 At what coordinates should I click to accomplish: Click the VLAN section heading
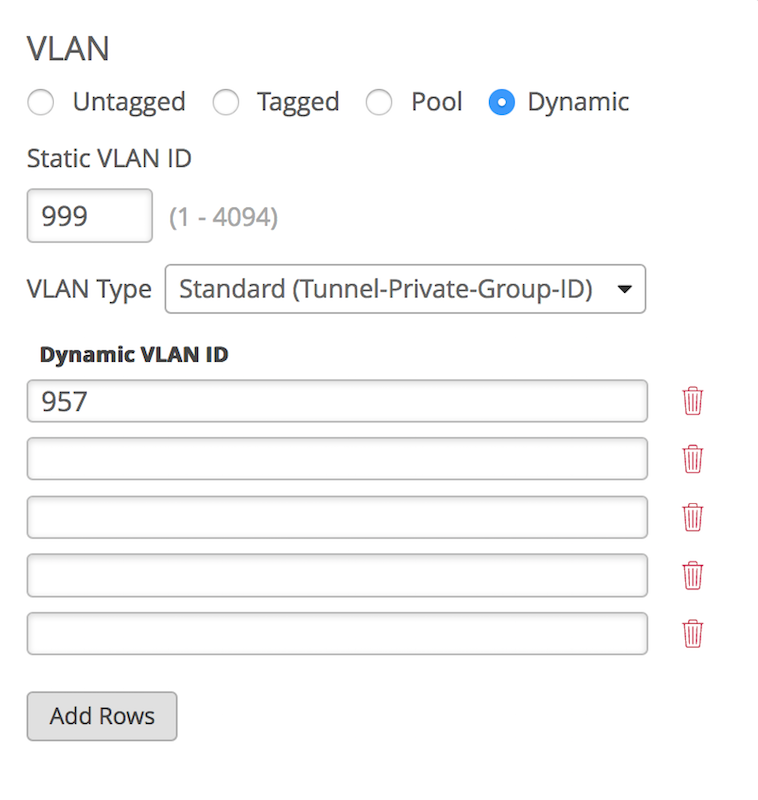(68, 48)
